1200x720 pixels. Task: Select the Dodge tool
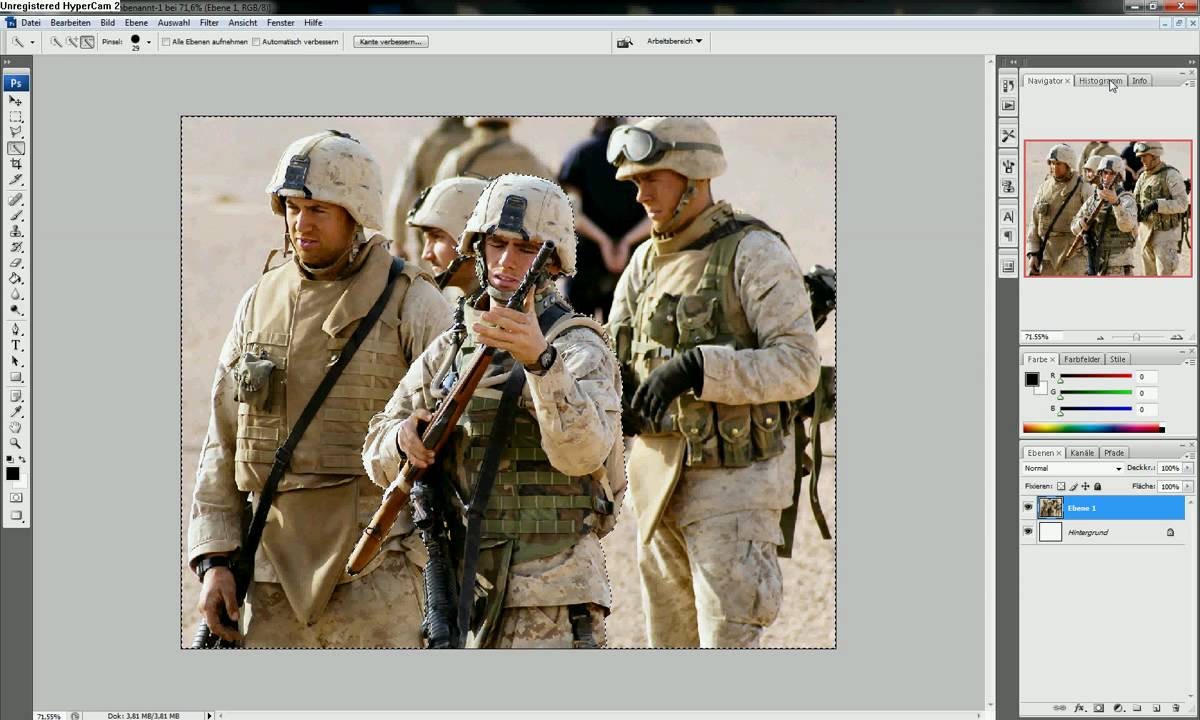coord(16,310)
